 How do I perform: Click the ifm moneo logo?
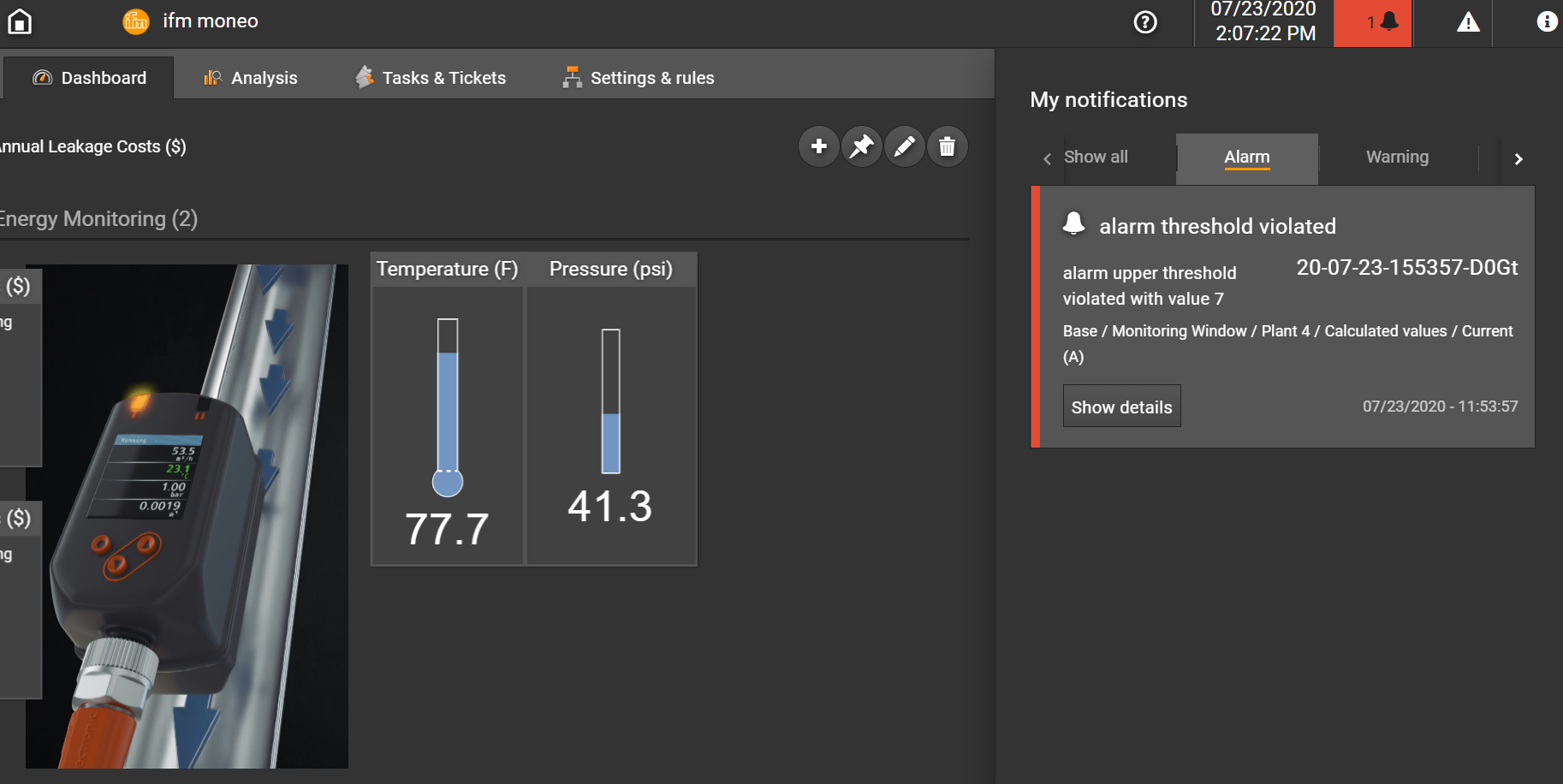pyautogui.click(x=136, y=21)
